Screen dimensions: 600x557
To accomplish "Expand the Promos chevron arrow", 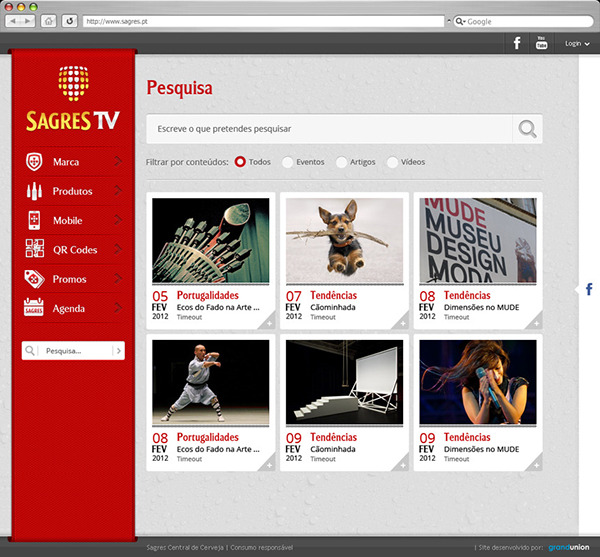I will point(118,278).
